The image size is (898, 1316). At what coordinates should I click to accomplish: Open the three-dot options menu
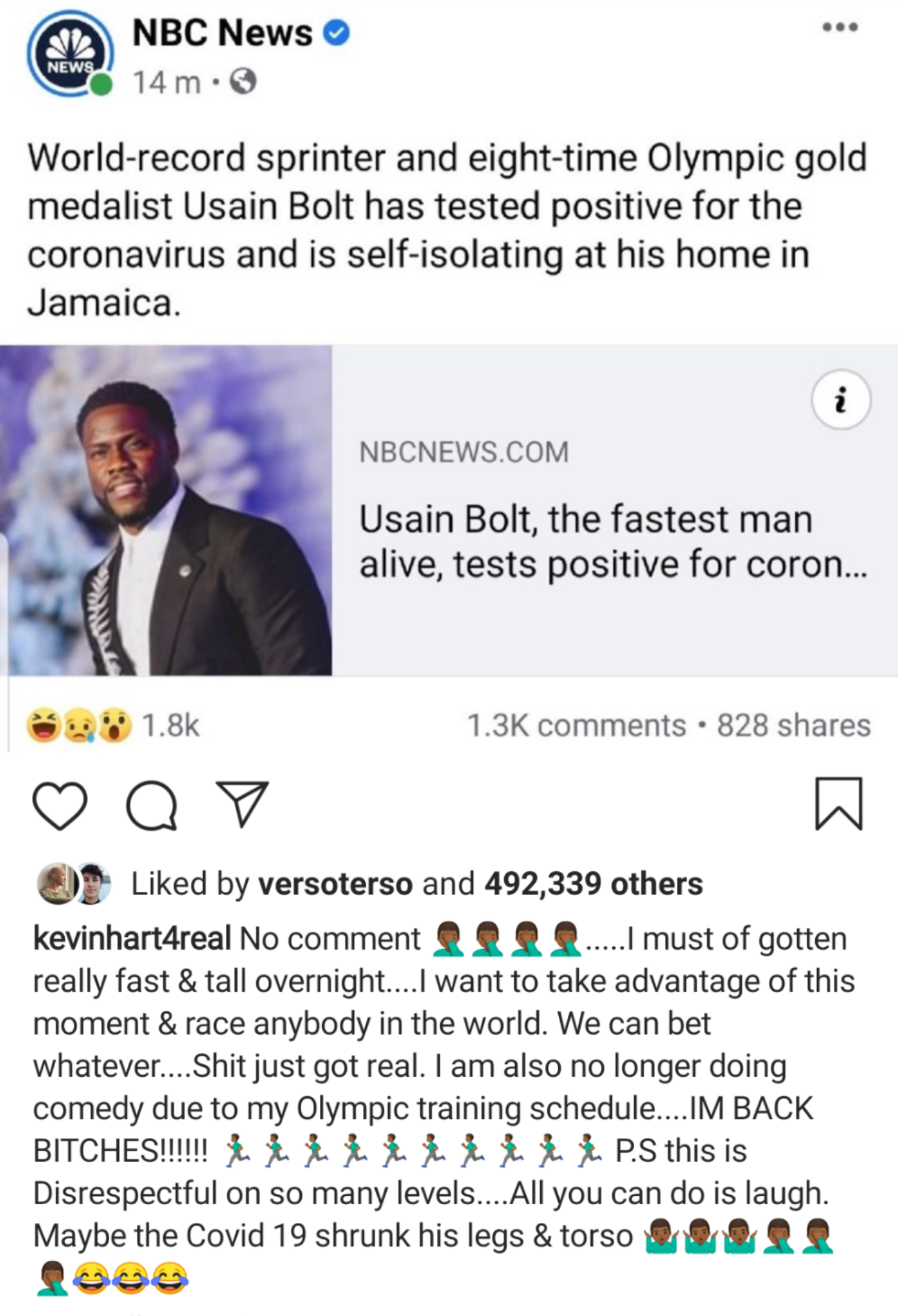click(840, 27)
